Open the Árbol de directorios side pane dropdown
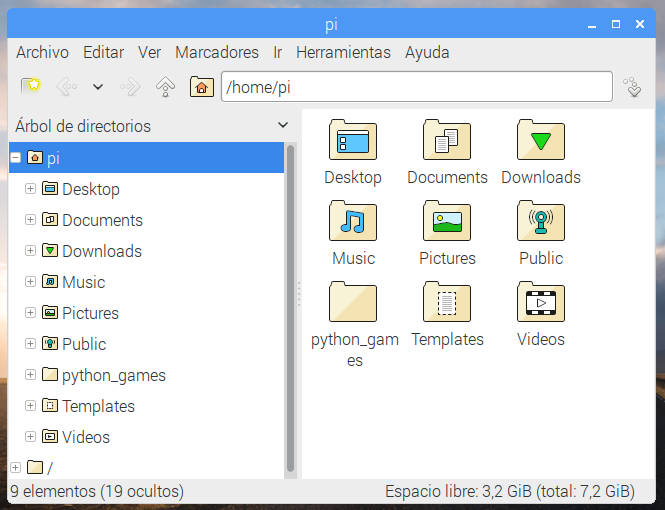665x510 pixels. tap(283, 125)
